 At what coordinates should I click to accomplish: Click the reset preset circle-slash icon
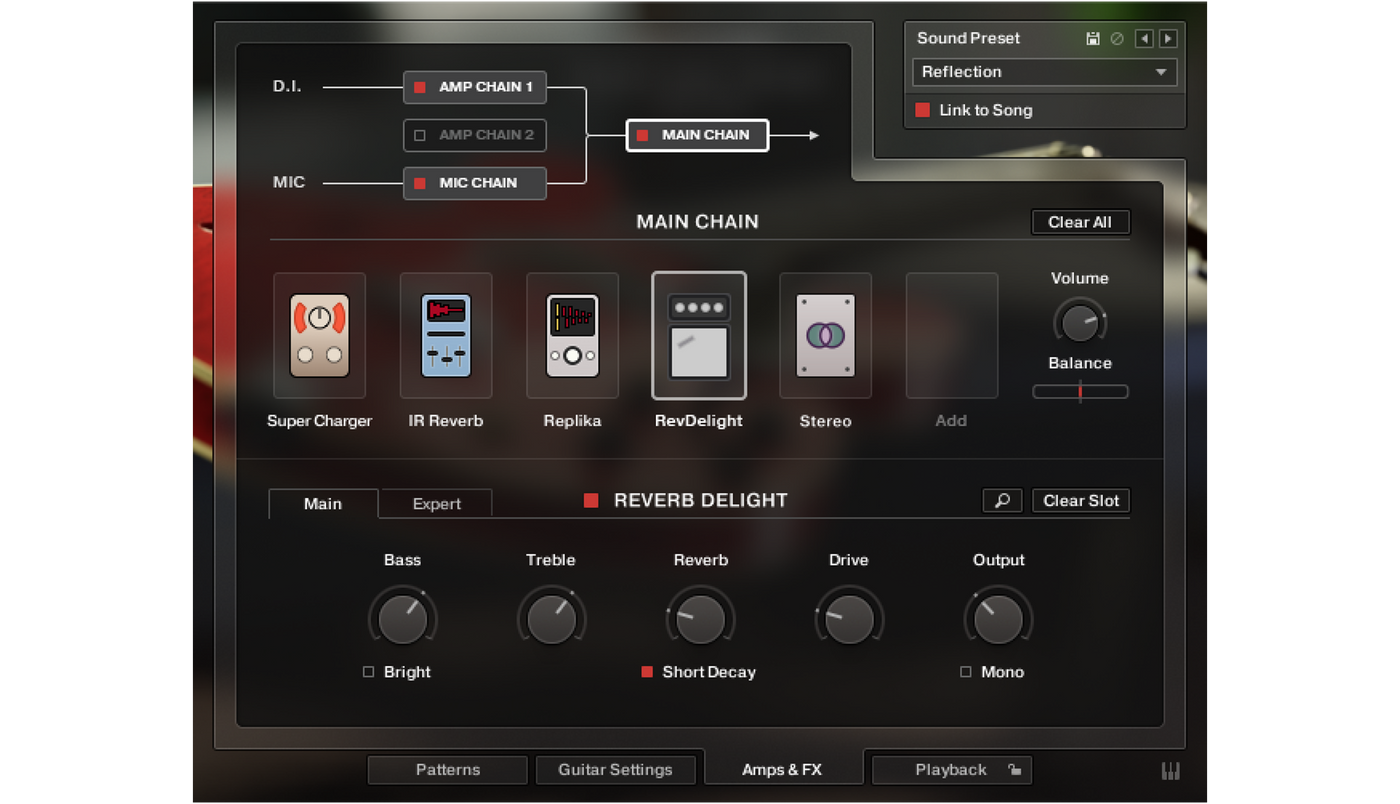(x=1117, y=39)
